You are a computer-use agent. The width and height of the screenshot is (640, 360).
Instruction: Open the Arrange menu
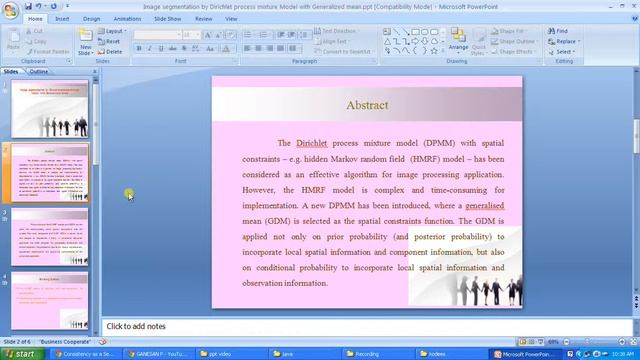pyautogui.click(x=458, y=41)
